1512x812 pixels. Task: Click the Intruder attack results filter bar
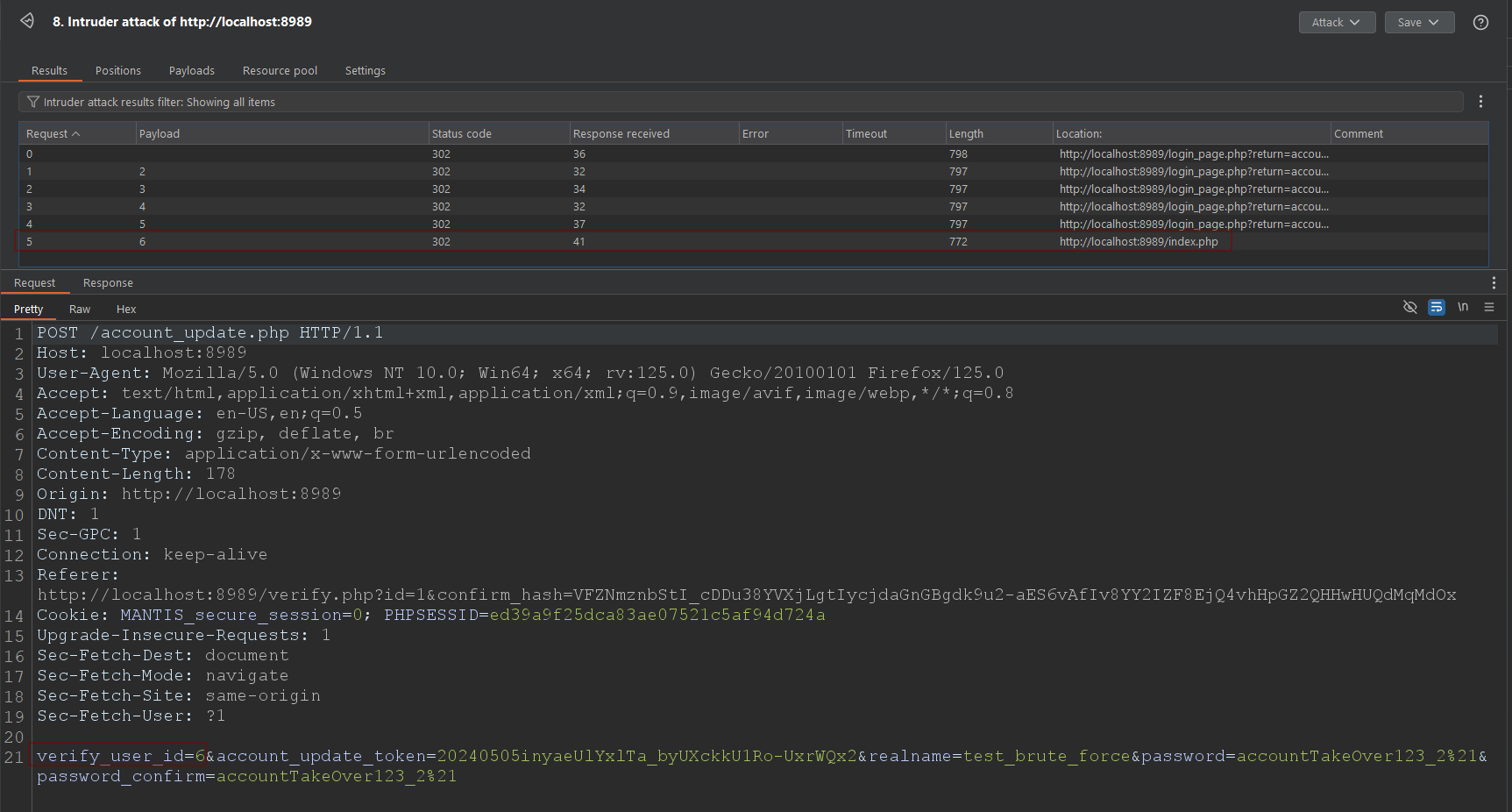pos(701,102)
